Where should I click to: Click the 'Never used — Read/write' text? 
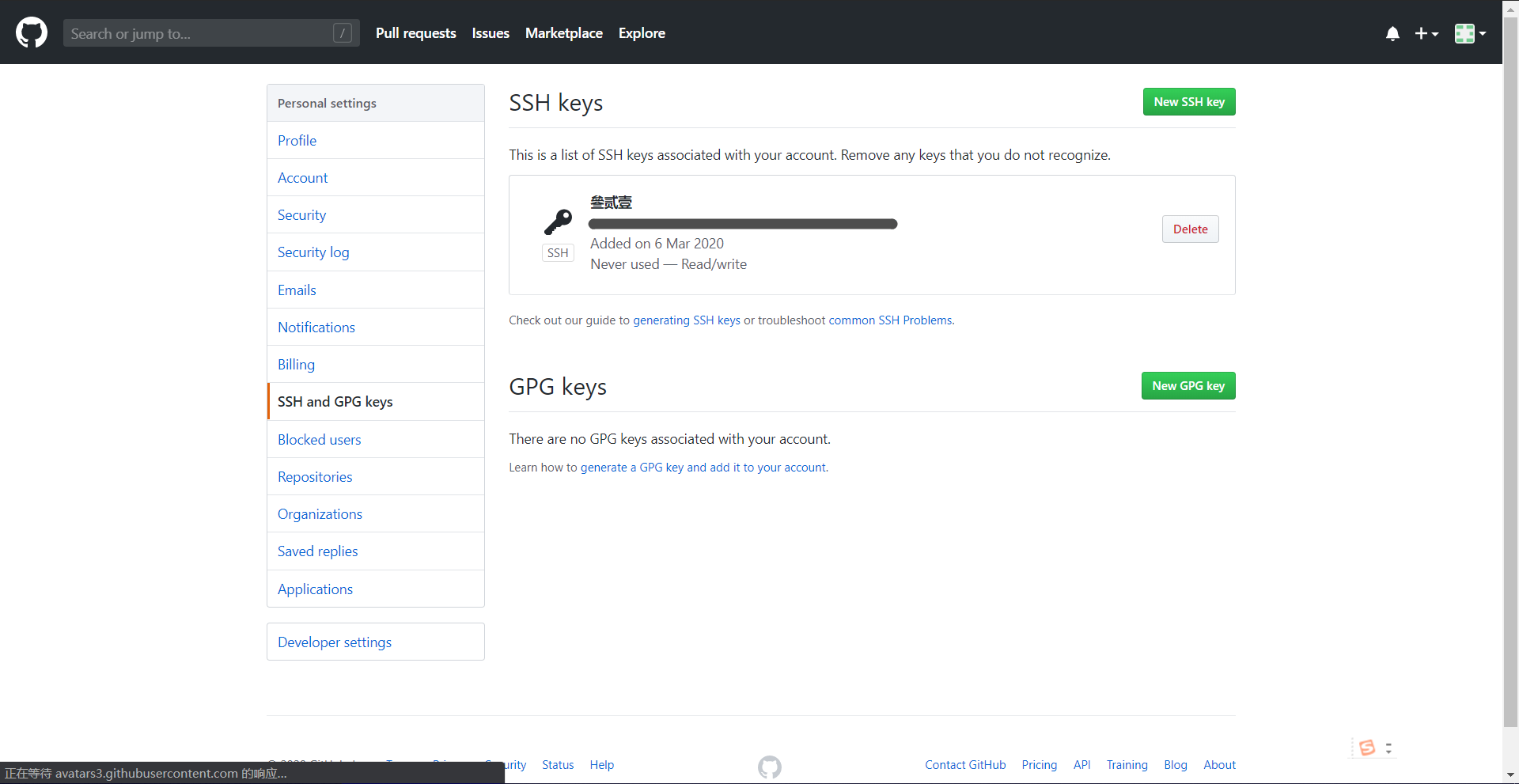(x=669, y=264)
